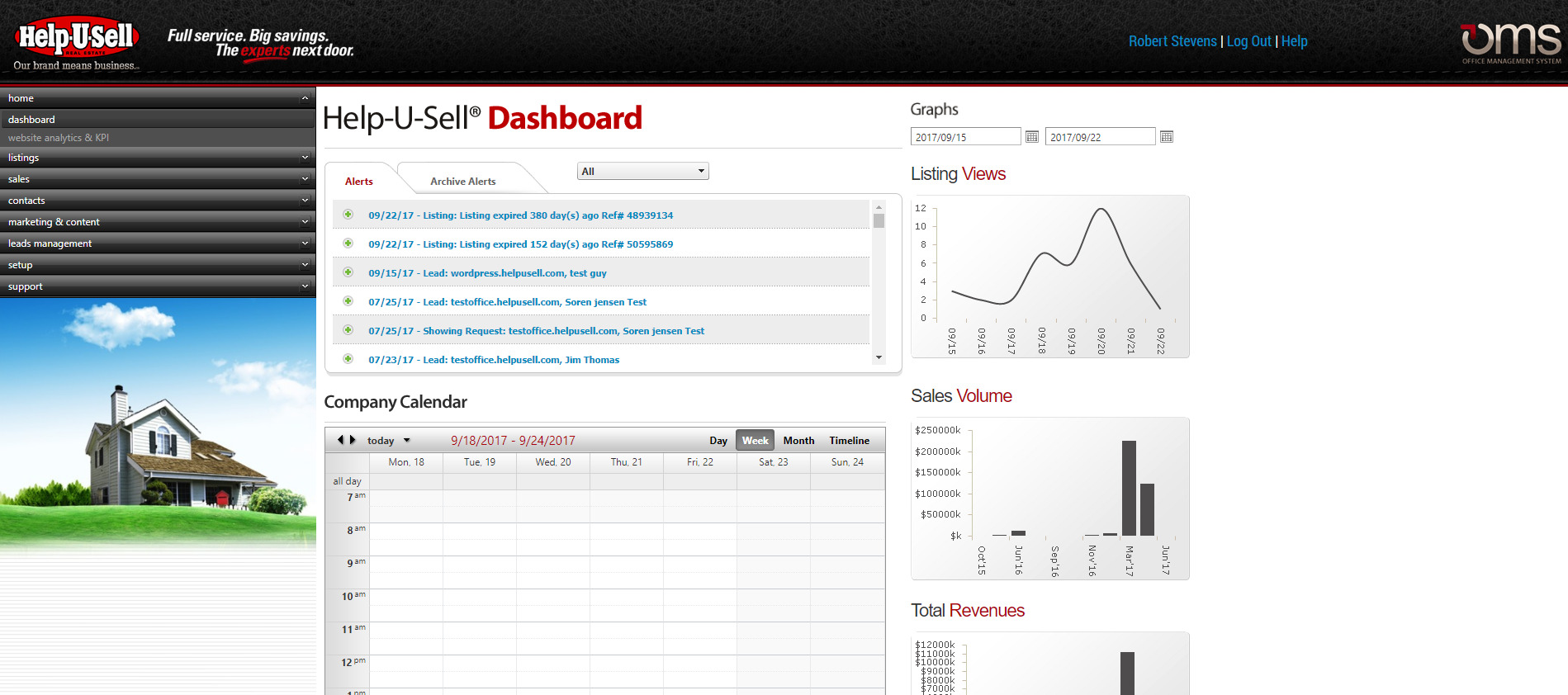Click the bar in Total Revenues chart

1127,674
